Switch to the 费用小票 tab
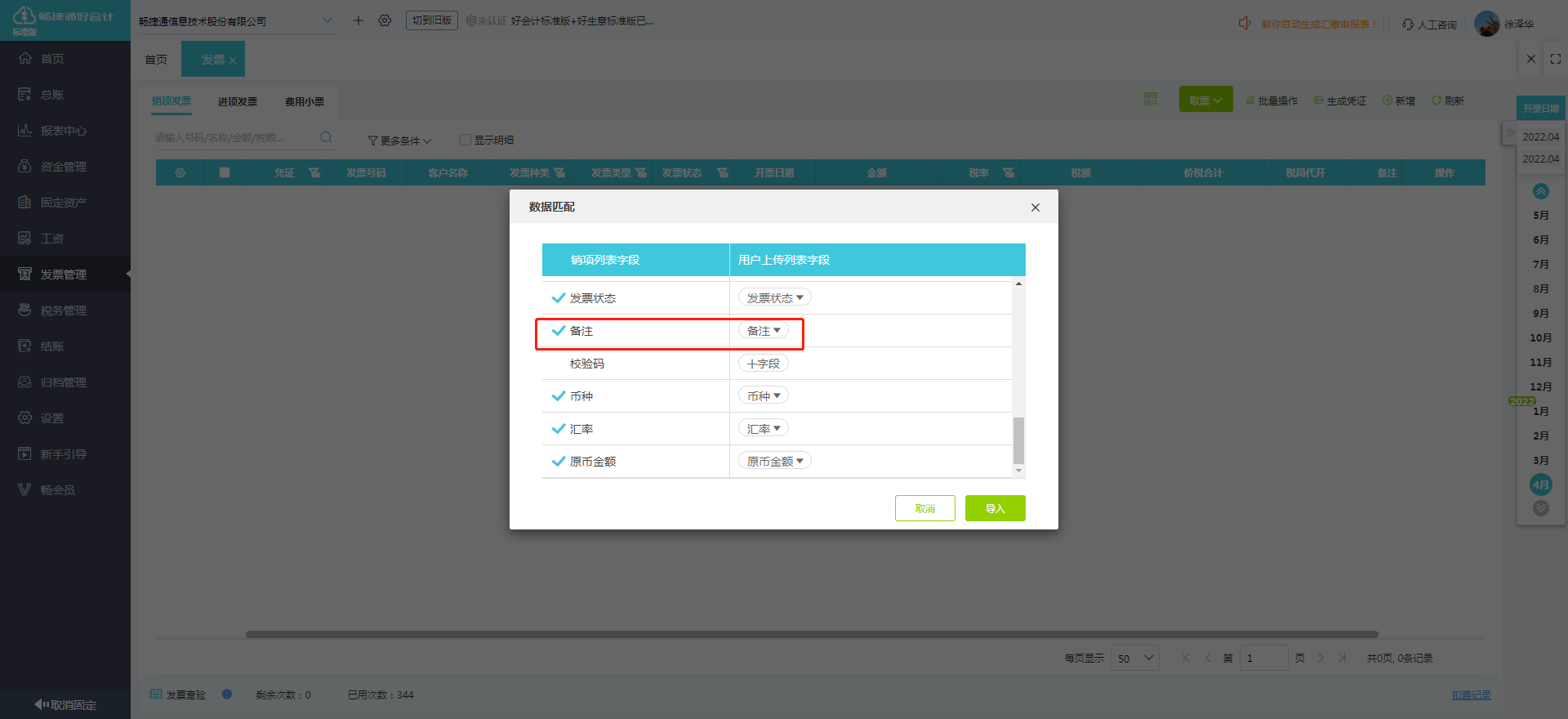This screenshot has height=719, width=1568. point(304,102)
